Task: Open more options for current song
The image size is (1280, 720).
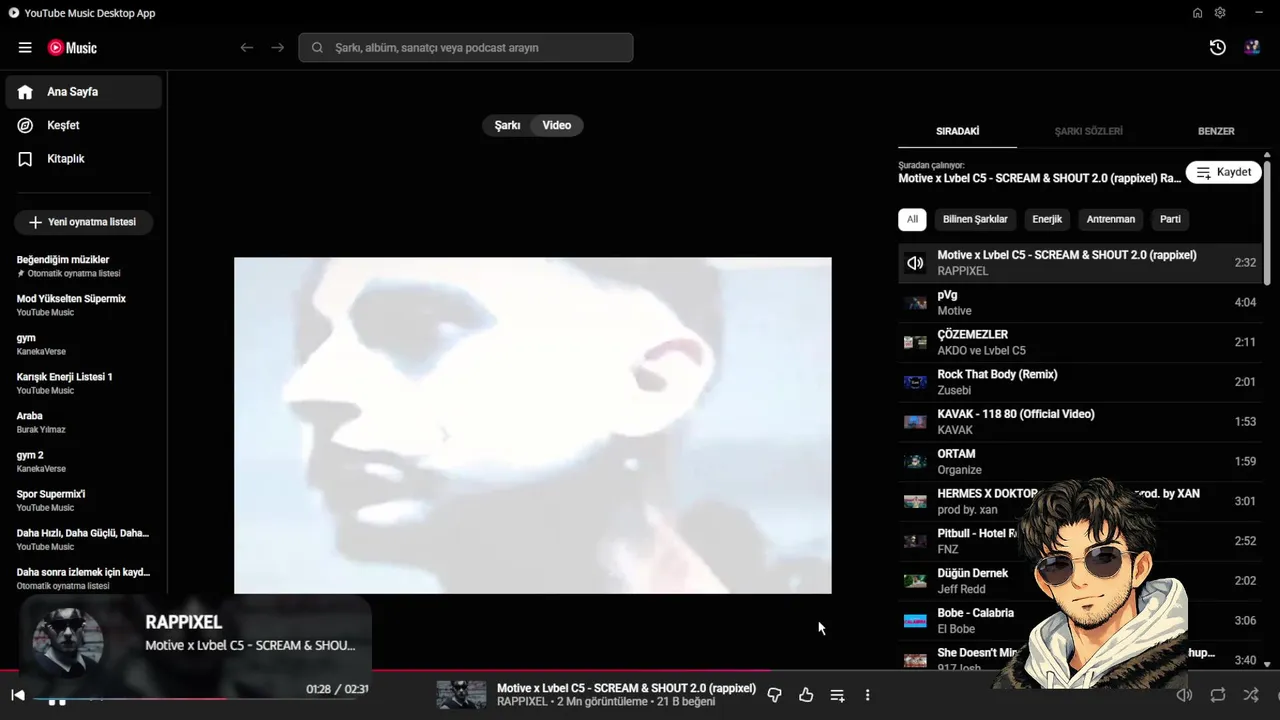Action: [867, 695]
